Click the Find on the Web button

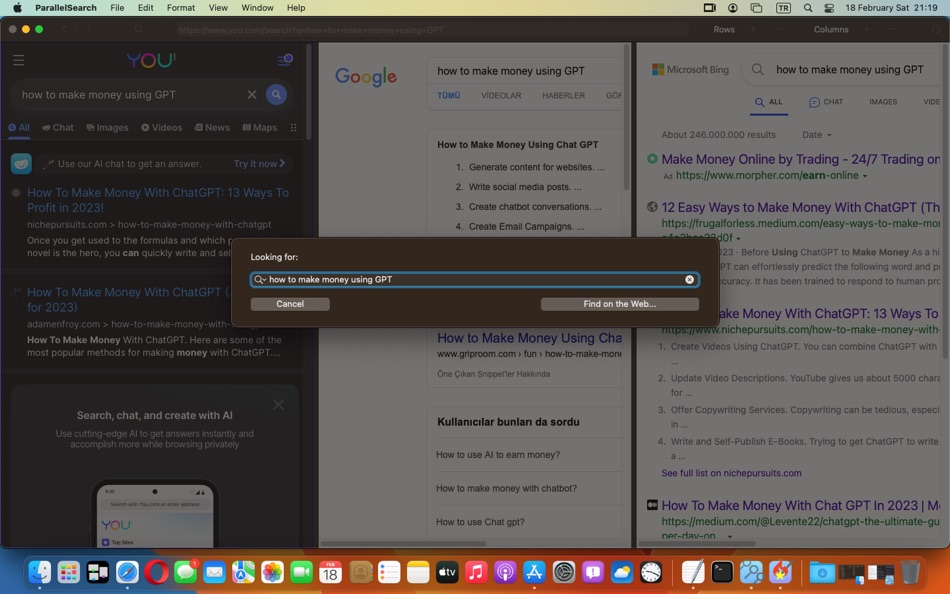click(x=619, y=304)
